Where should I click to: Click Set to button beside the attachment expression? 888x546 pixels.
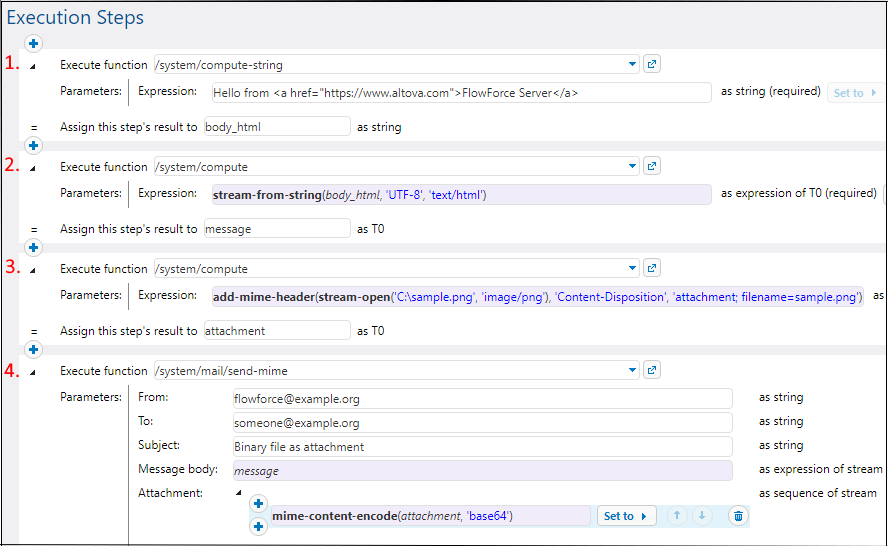click(626, 516)
